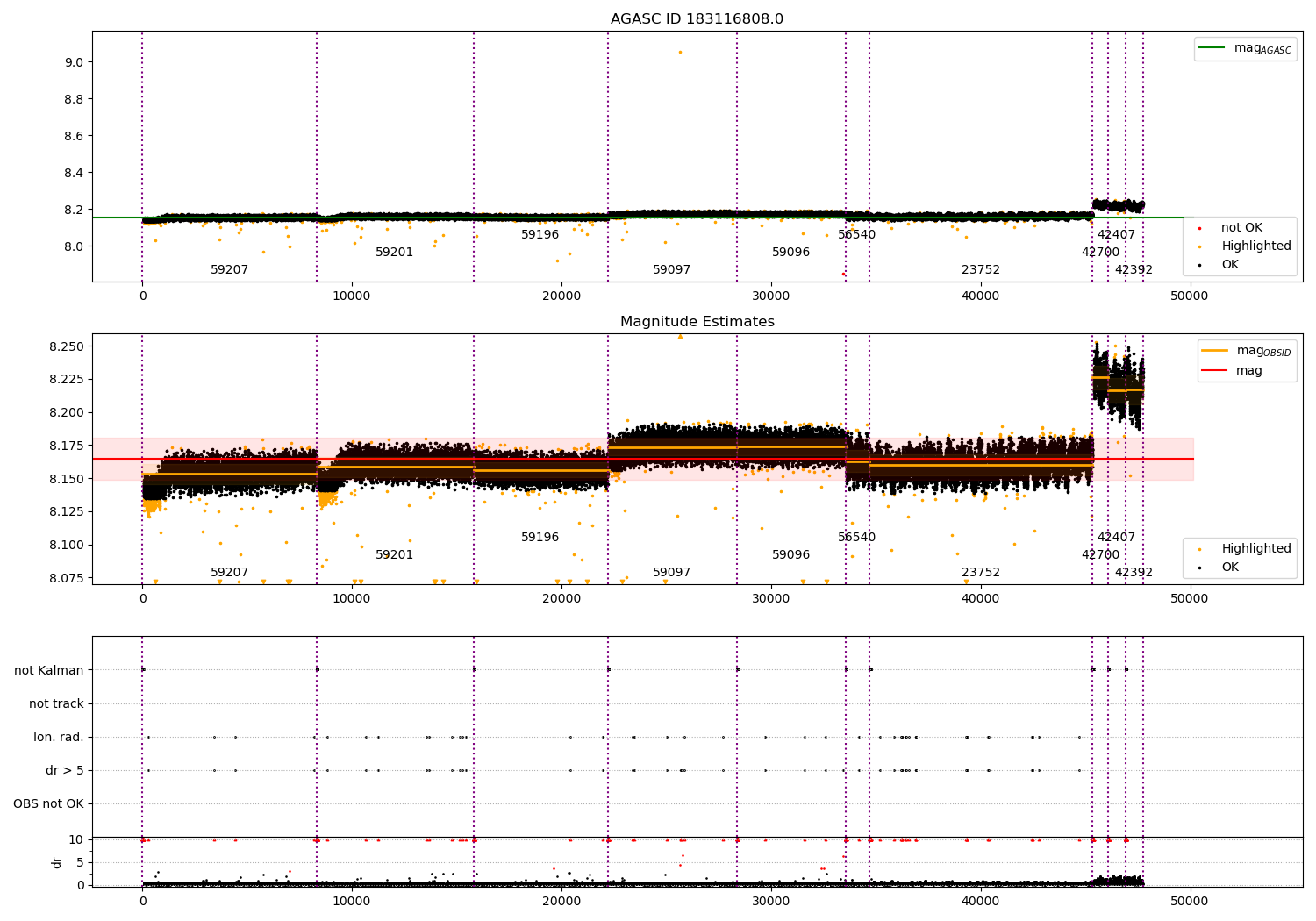Image resolution: width=1316 pixels, height=921 pixels.
Task: Click OBSID label 59201 in middle plot
Action: [x=395, y=555]
